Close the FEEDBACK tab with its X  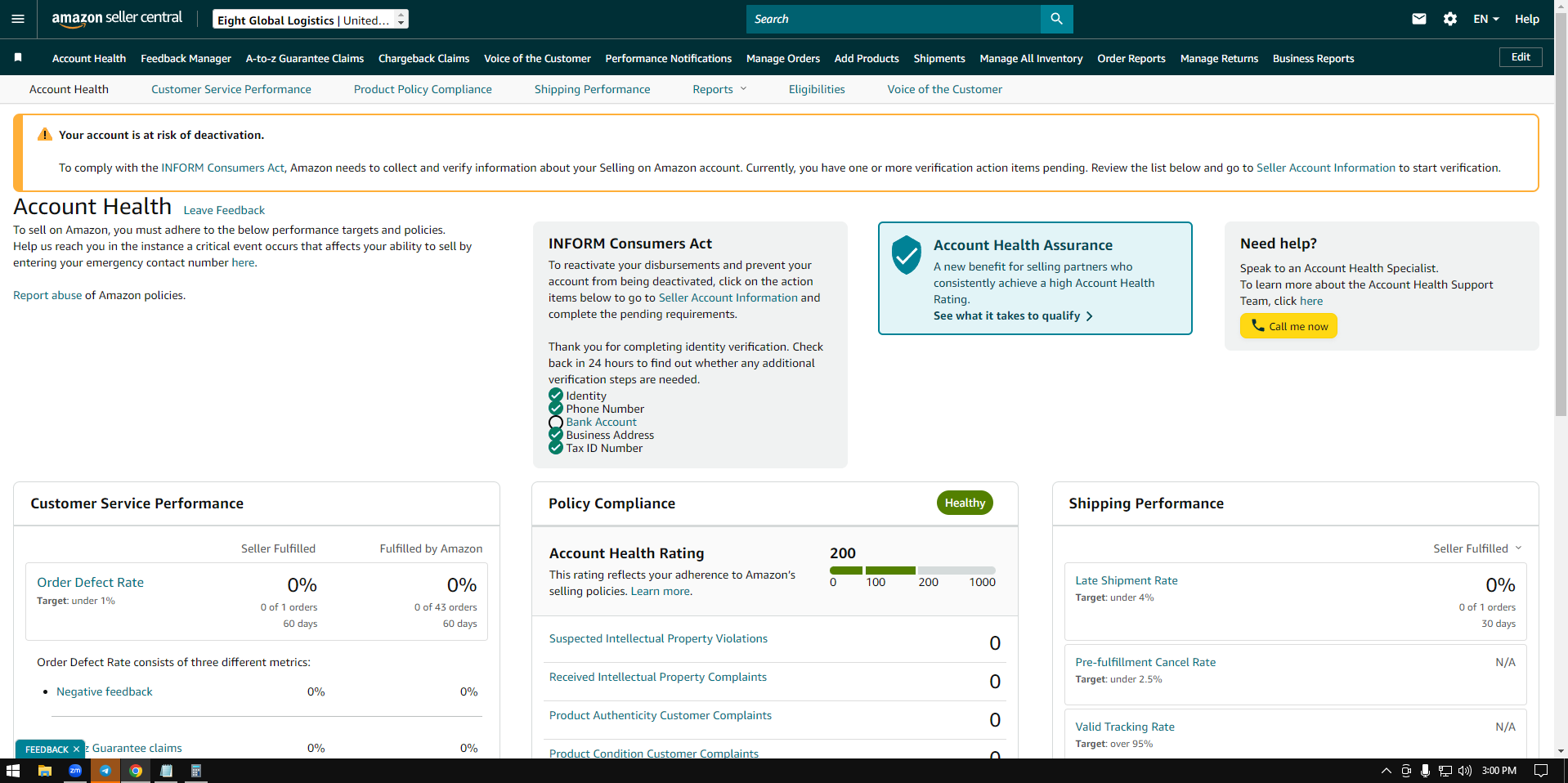click(76, 749)
